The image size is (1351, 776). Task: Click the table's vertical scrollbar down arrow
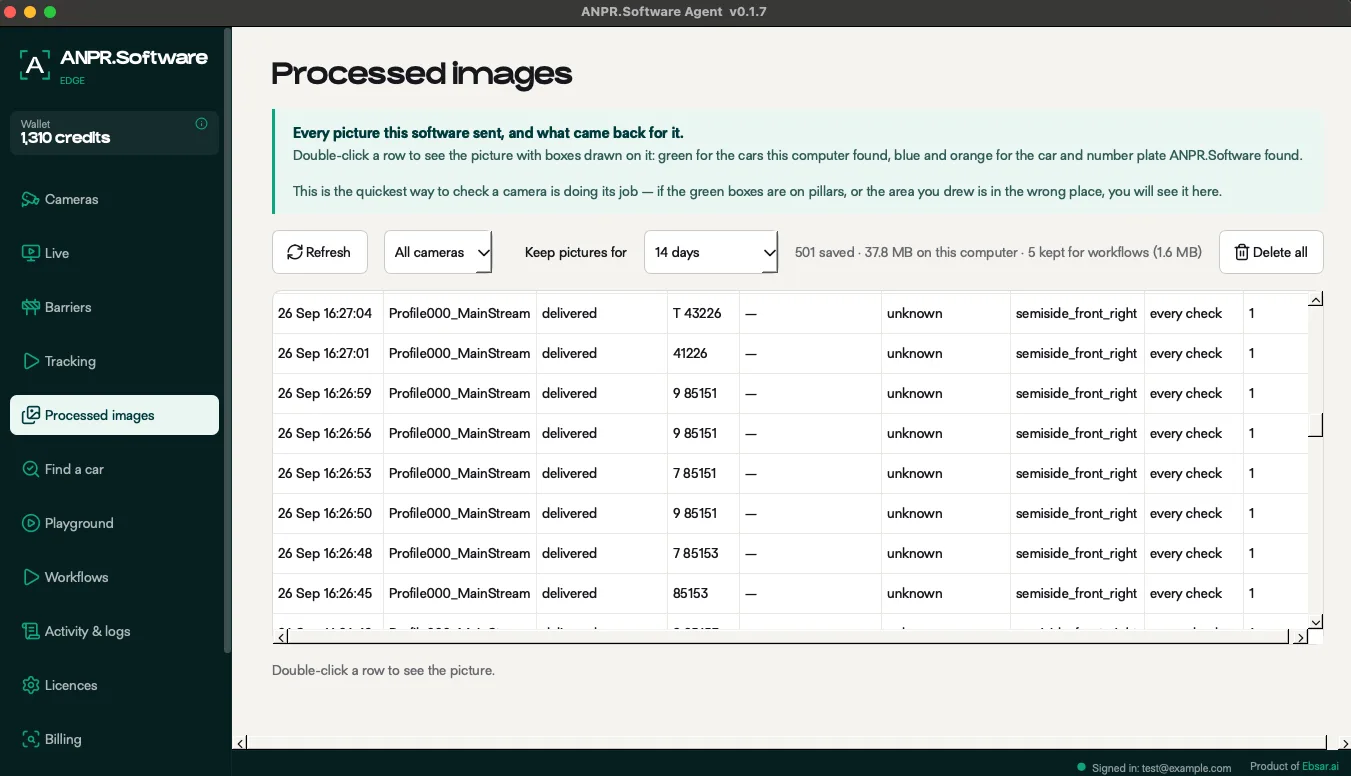coord(1316,621)
